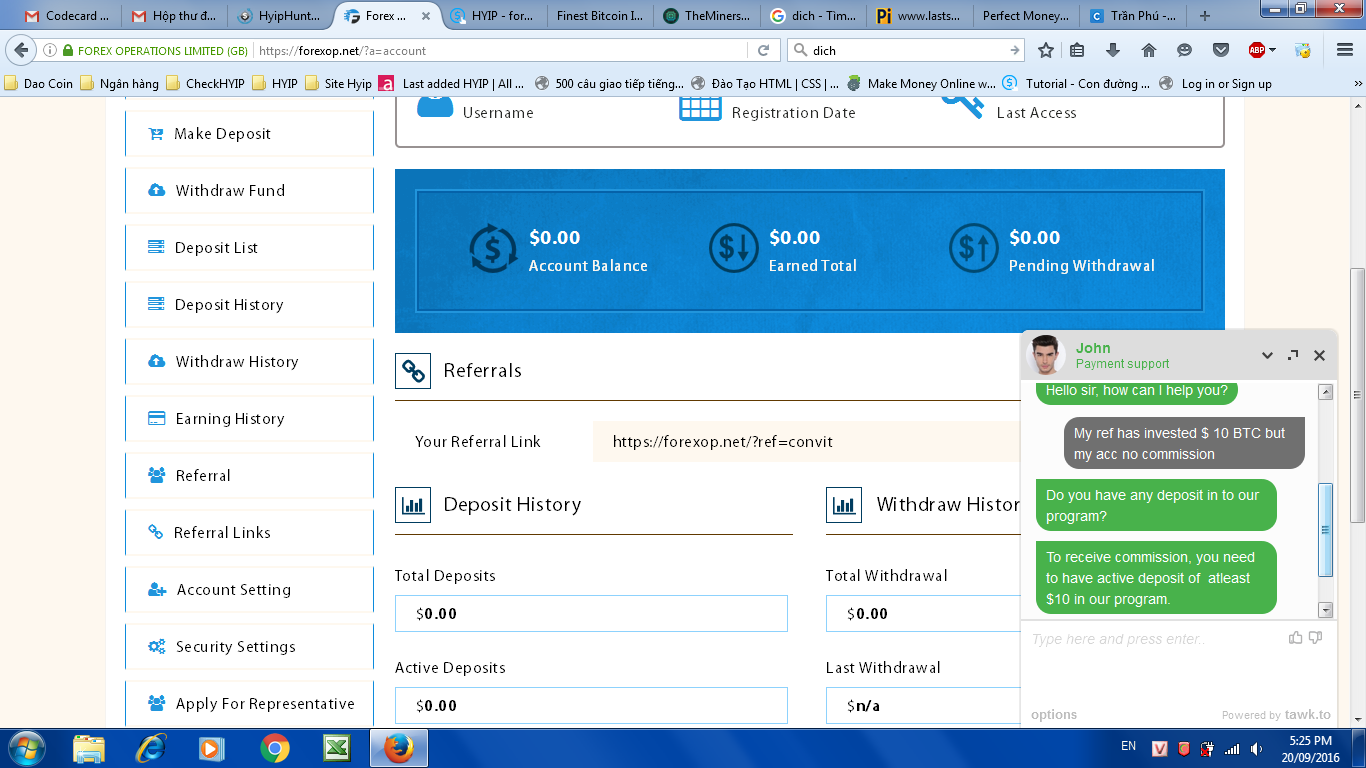Go to Deposit List in the sidebar

pyautogui.click(x=249, y=248)
